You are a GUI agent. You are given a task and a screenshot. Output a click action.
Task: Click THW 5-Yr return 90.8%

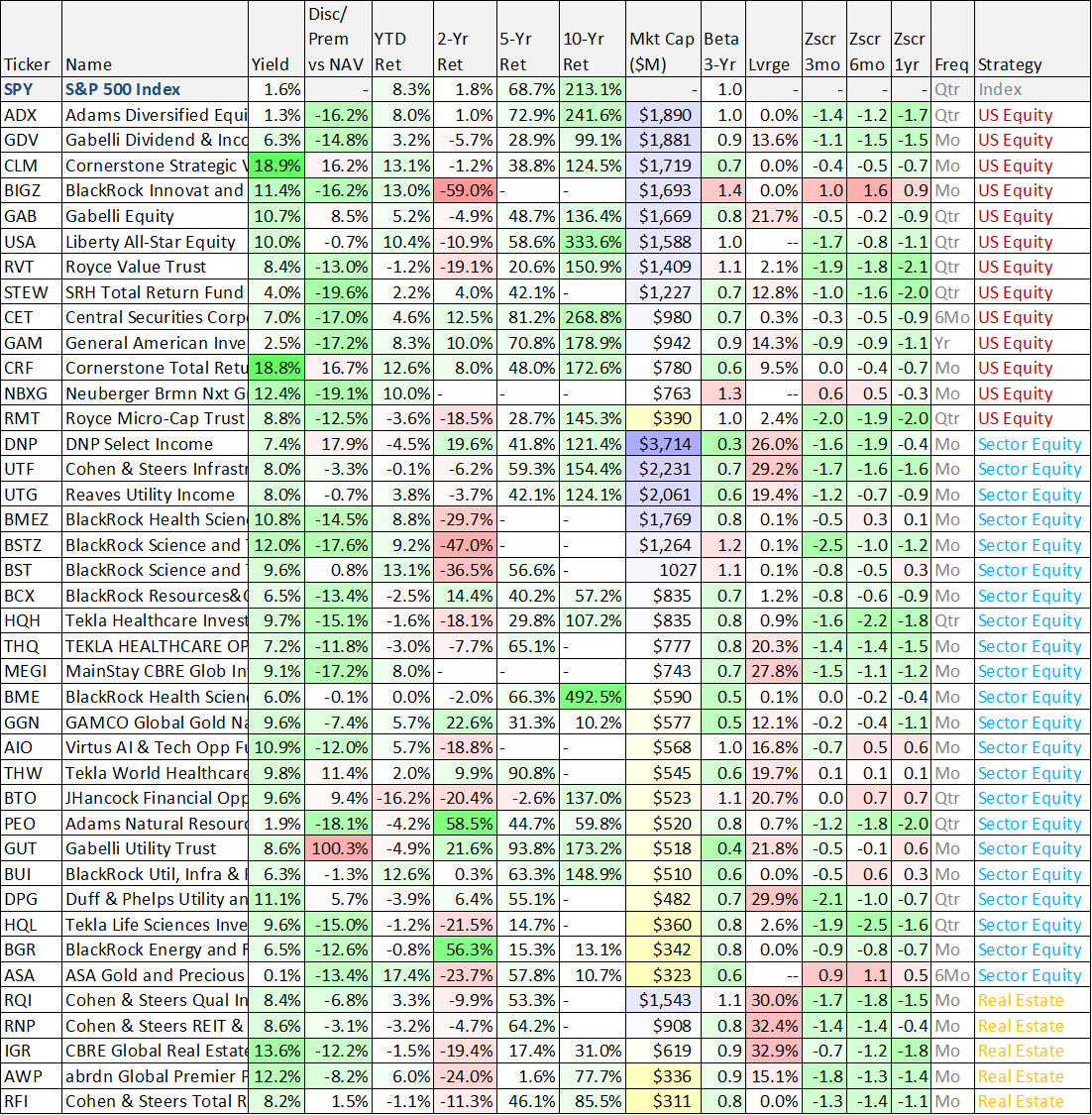[527, 773]
